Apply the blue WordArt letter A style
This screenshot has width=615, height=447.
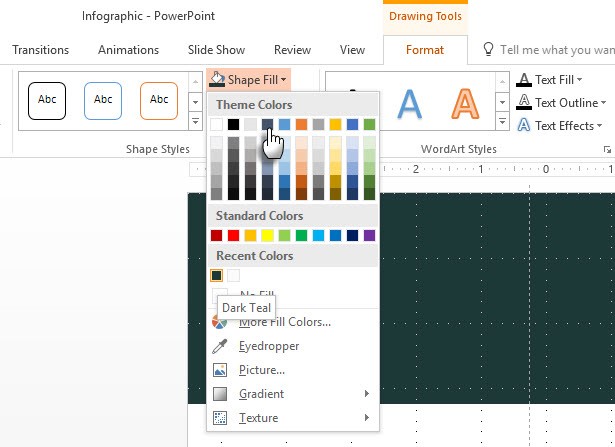(x=409, y=103)
